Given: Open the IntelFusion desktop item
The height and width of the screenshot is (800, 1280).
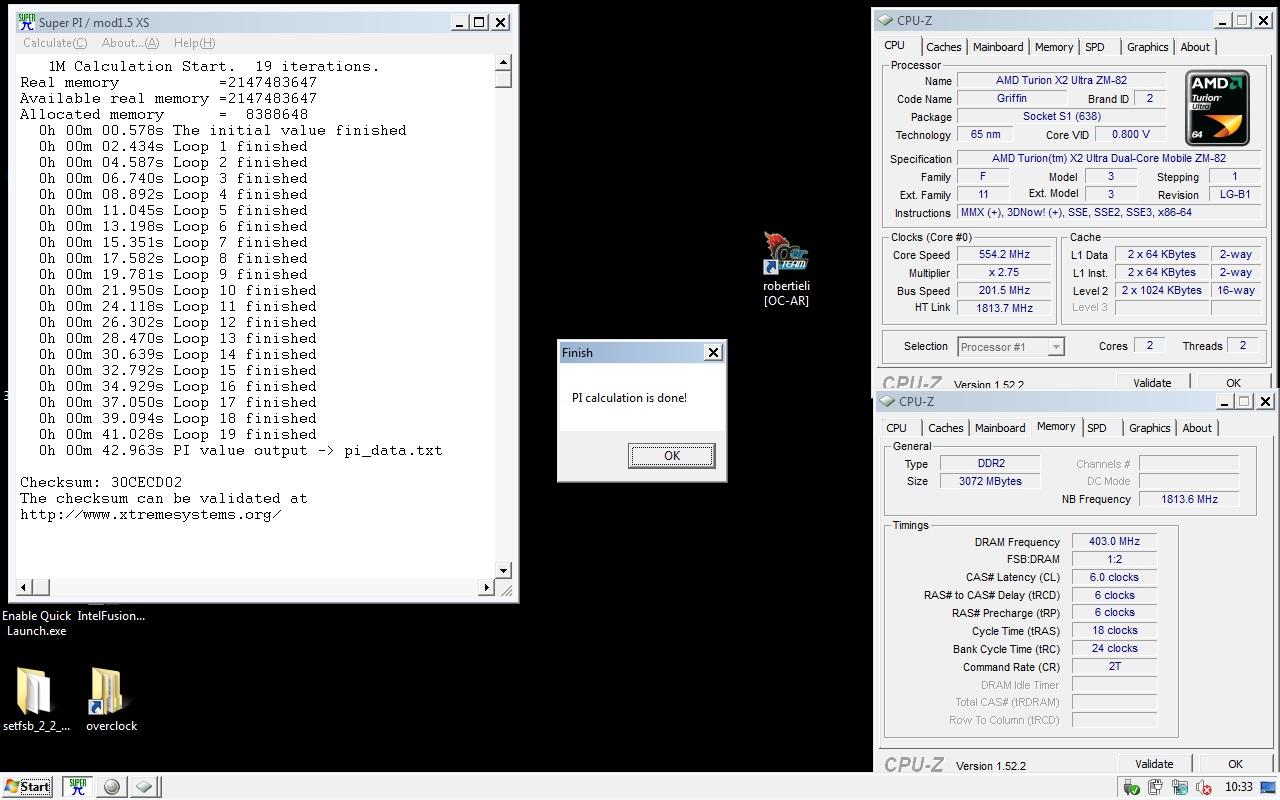Looking at the screenshot, I should (111, 616).
